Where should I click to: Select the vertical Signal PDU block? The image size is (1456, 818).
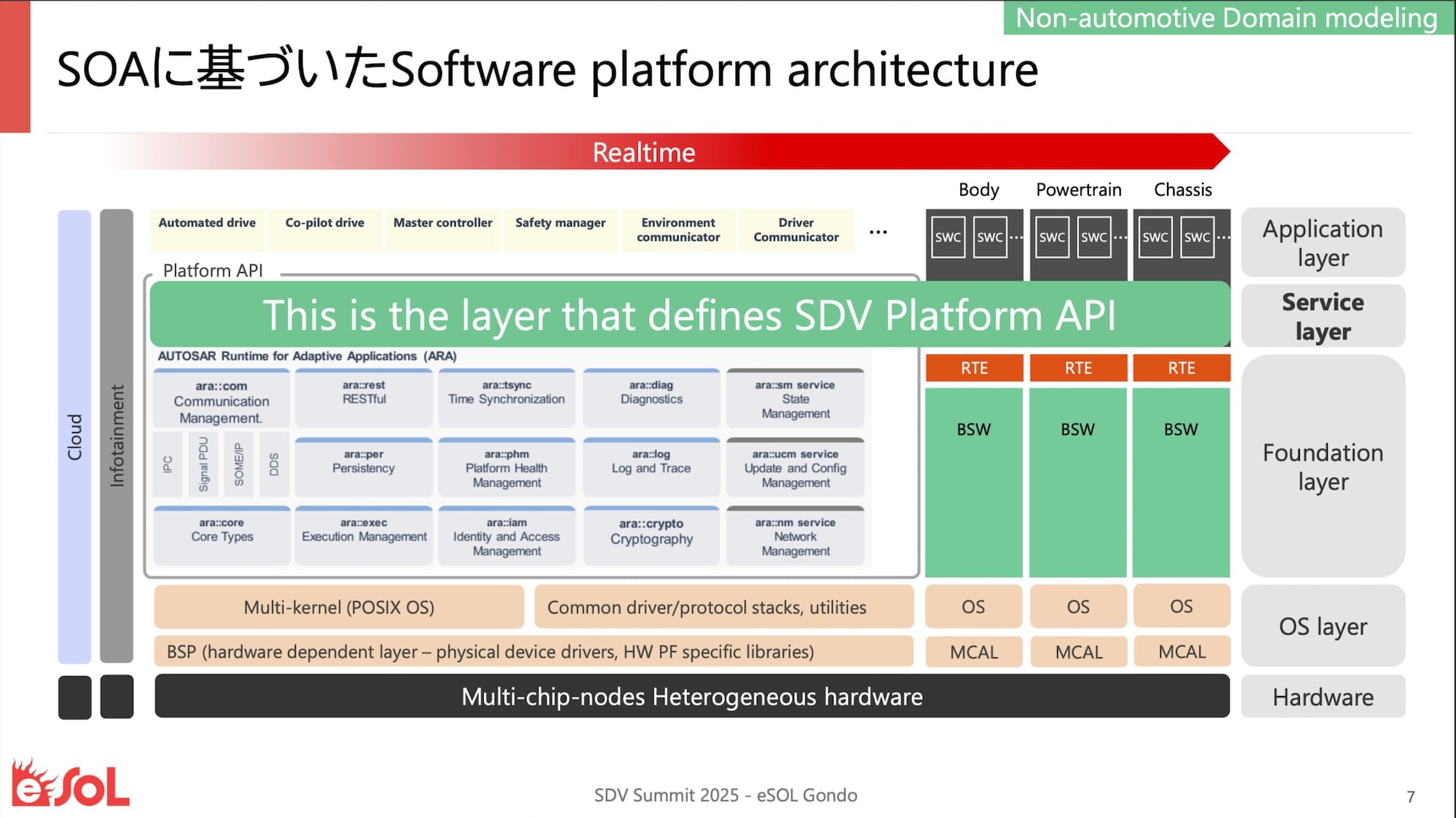203,464
